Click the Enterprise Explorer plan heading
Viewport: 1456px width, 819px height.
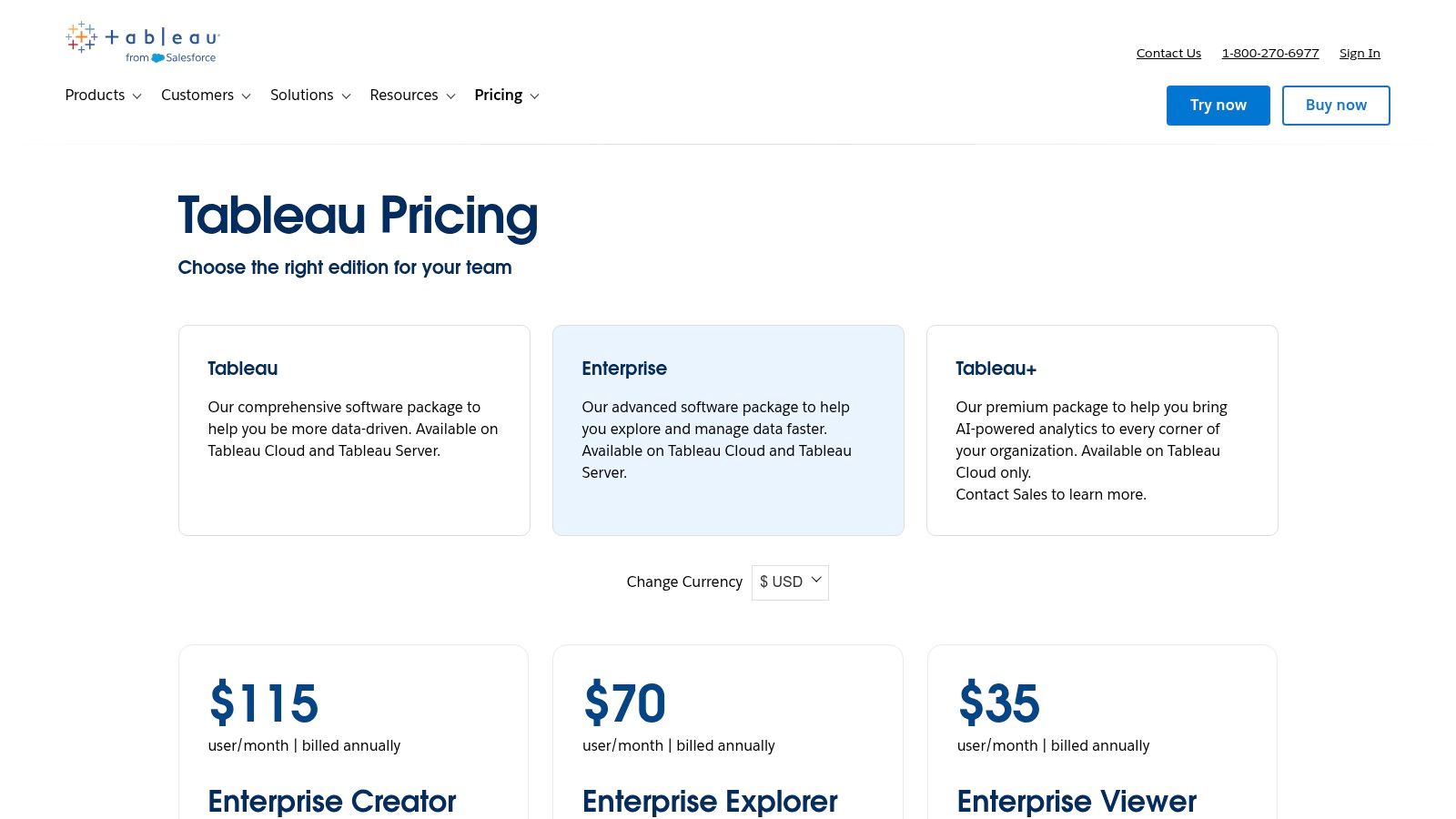click(710, 802)
